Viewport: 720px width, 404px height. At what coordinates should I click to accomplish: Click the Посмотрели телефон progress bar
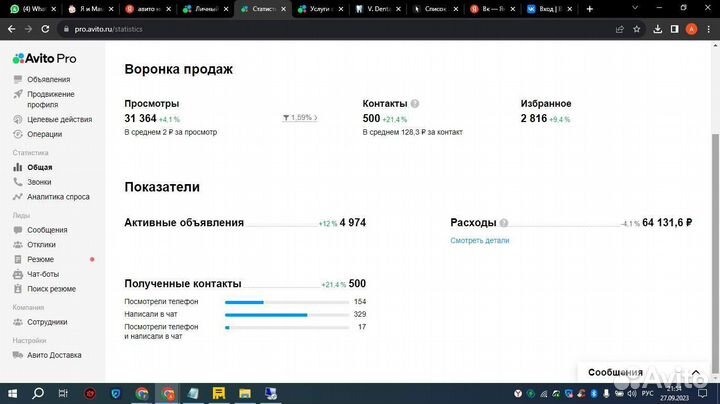click(x=287, y=302)
